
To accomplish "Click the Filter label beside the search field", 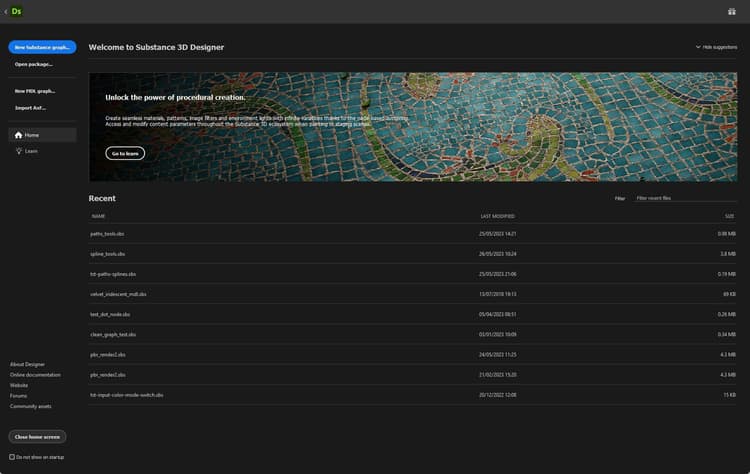I will (x=619, y=198).
